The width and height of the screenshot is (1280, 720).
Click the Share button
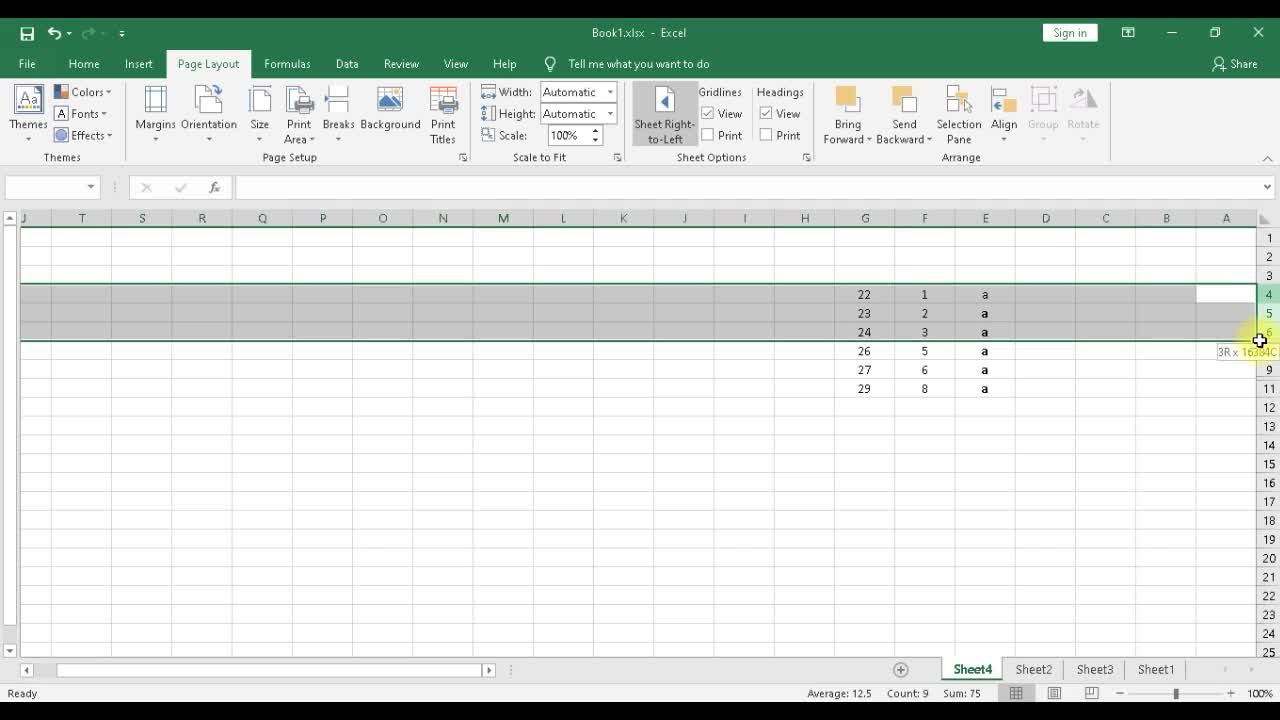tap(1235, 64)
